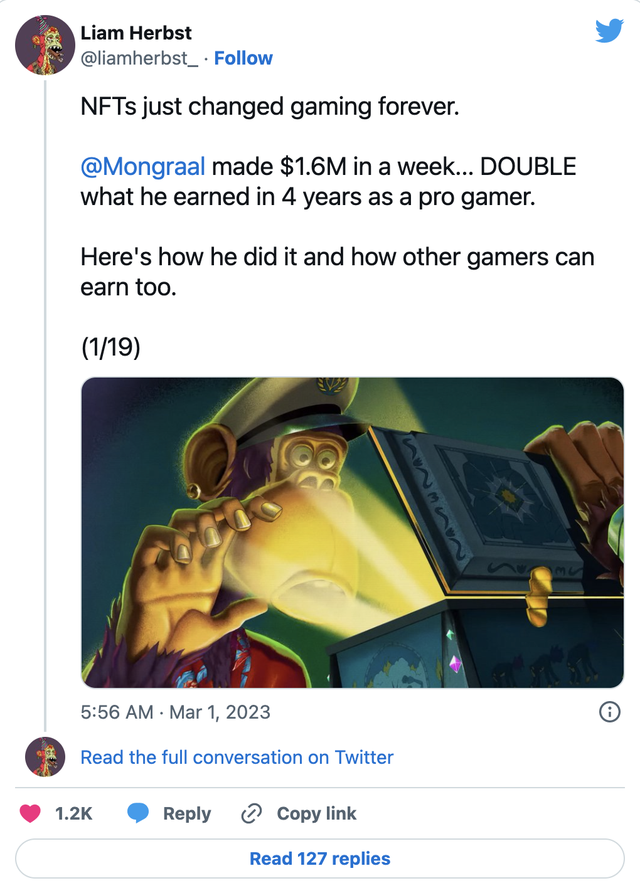Screen dimensions: 640x893
Task: Open Liam Herbst's large profile avatar
Action: (44, 45)
